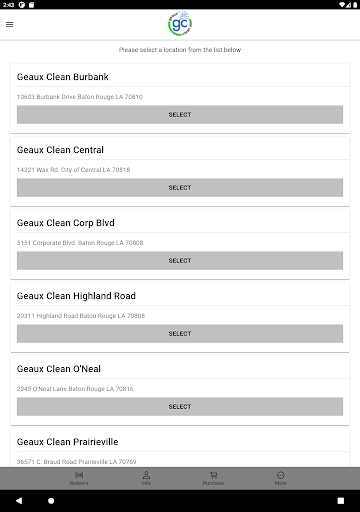Open the Purchase cart icon

tap(213, 475)
